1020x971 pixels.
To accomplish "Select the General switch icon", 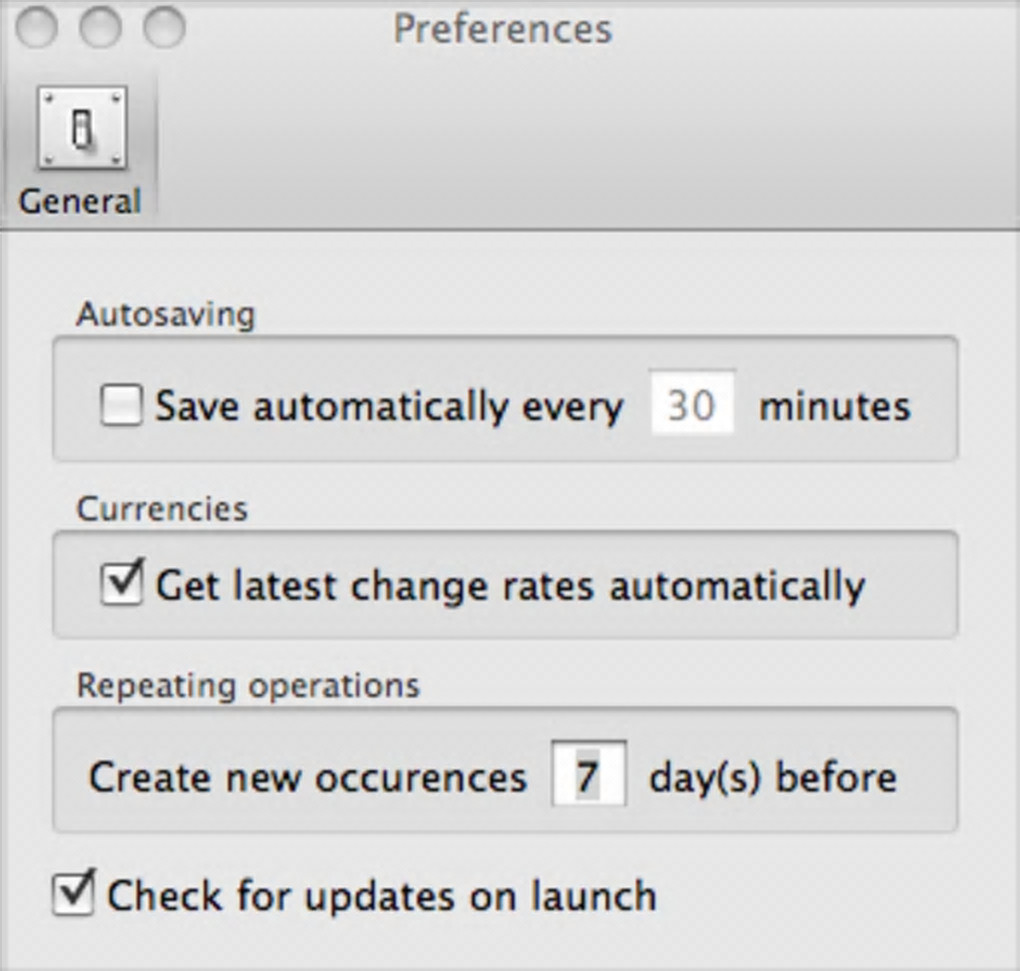I will tap(82, 128).
